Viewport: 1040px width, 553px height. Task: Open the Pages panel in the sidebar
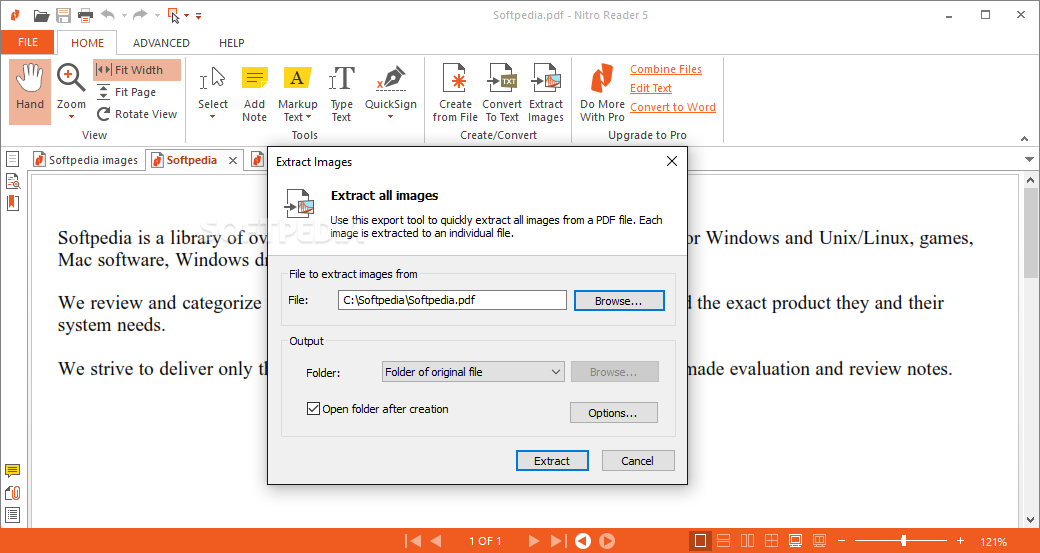click(x=13, y=159)
